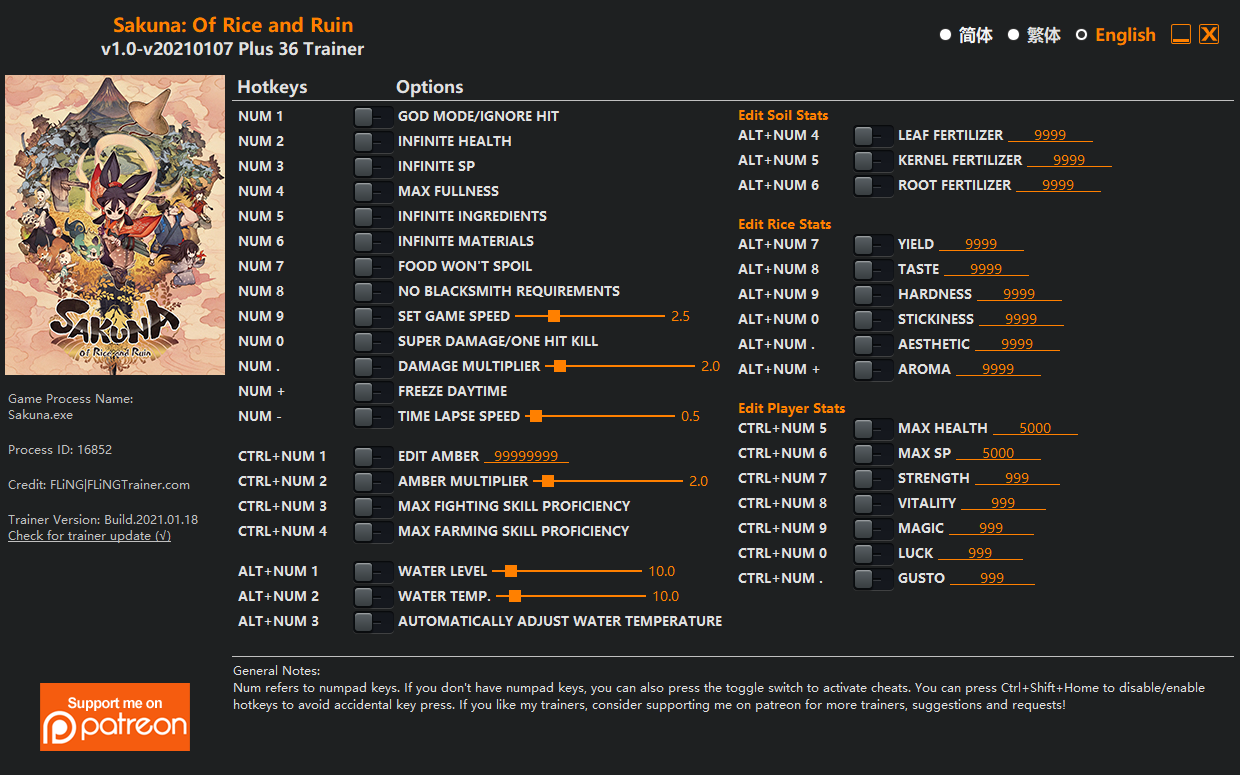Image resolution: width=1240 pixels, height=775 pixels.
Task: Click the Support me on Patreon banner
Action: click(115, 717)
